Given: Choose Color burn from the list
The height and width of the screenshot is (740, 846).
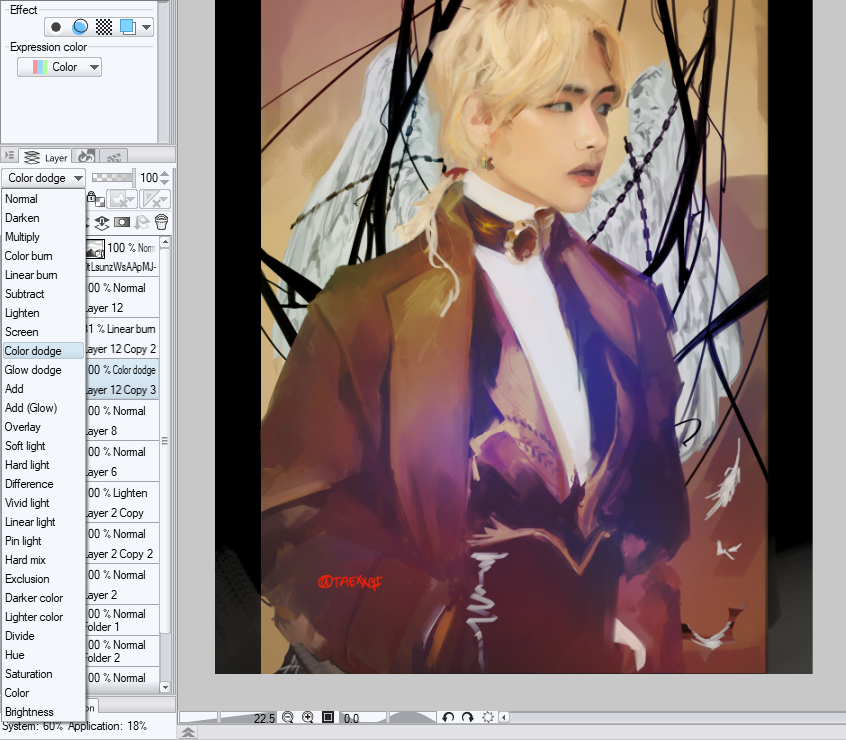Looking at the screenshot, I should pos(44,256).
